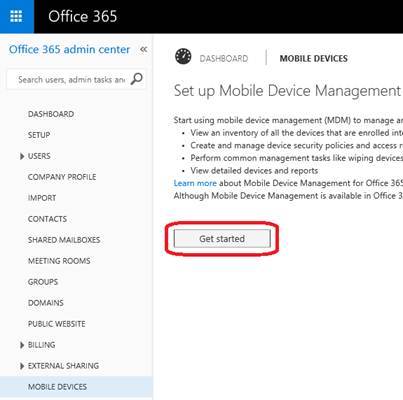The width and height of the screenshot is (403, 400).
Task: Click the DASHBOARD breadcrumb link
Action: [x=224, y=59]
